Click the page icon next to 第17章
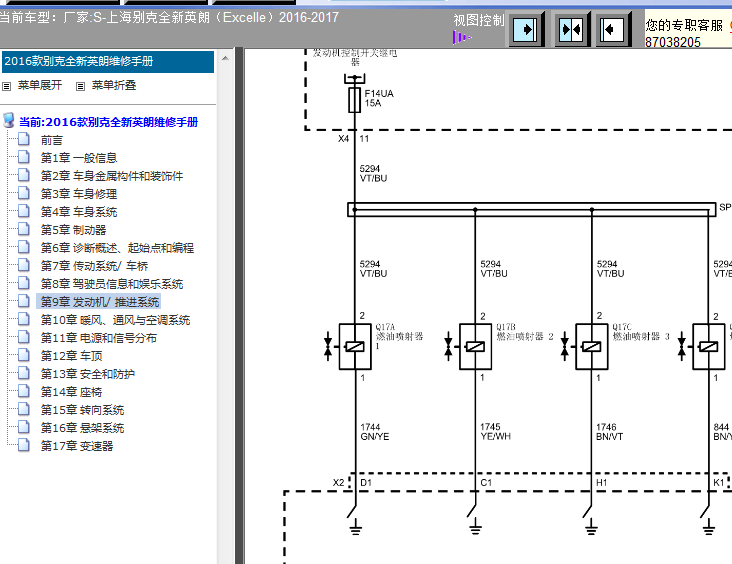Viewport: 732px width, 564px height. [x=24, y=445]
